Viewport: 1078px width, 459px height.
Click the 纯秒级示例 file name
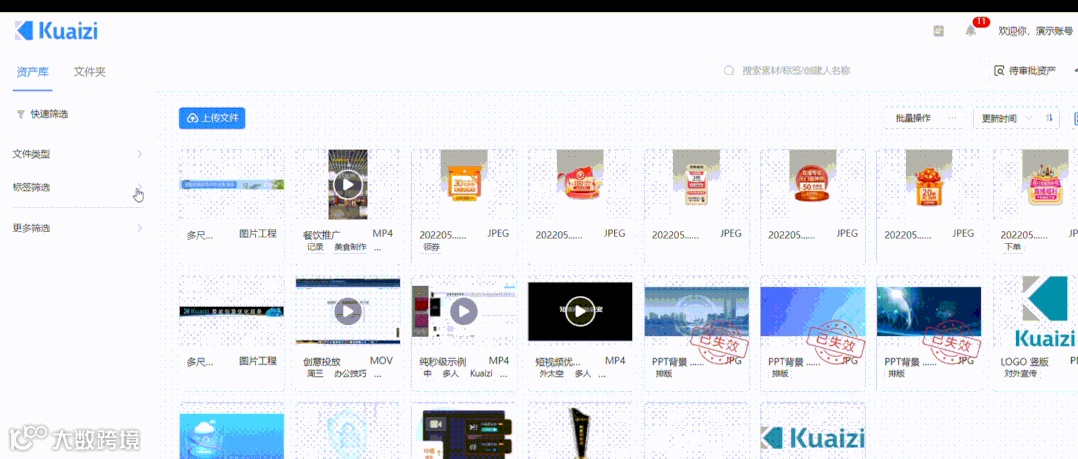click(x=443, y=361)
